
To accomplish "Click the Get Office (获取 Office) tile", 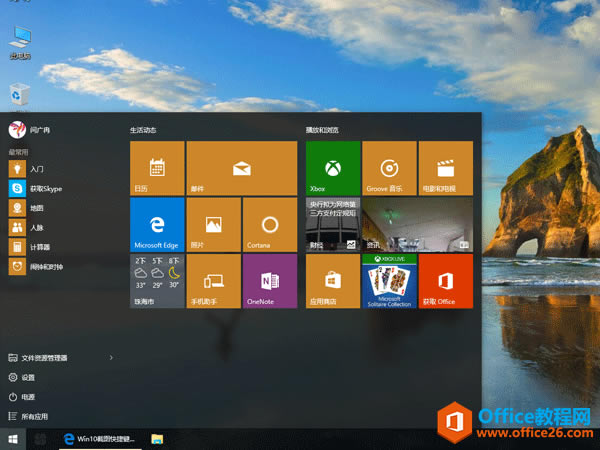I will pyautogui.click(x=446, y=281).
